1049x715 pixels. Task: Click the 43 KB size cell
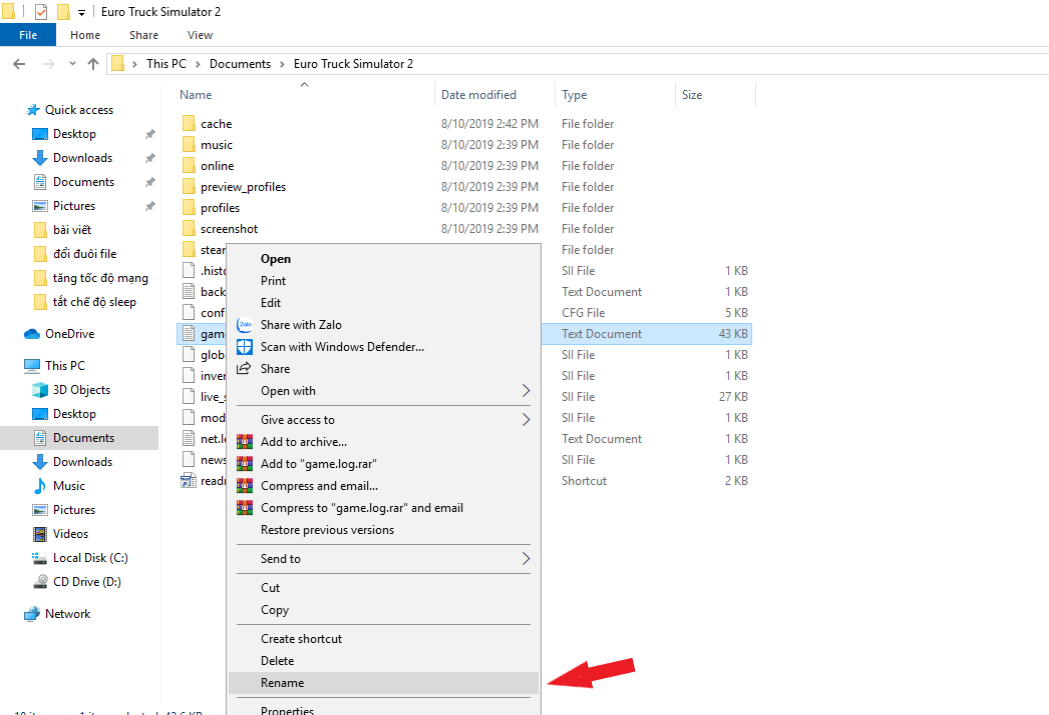(x=733, y=334)
